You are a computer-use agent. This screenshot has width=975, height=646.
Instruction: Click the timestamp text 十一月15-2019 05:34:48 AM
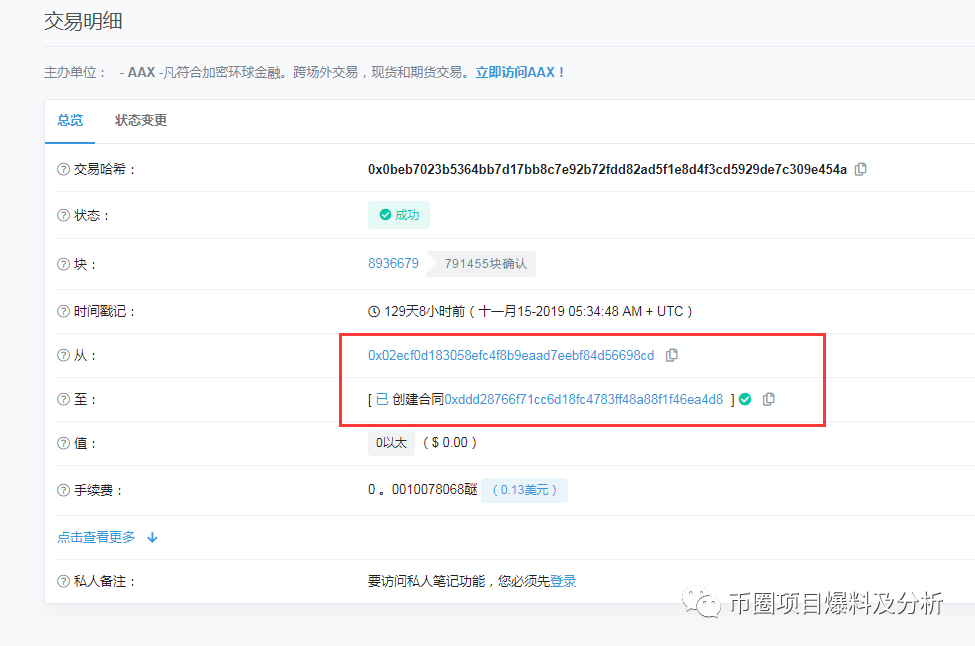coord(560,311)
